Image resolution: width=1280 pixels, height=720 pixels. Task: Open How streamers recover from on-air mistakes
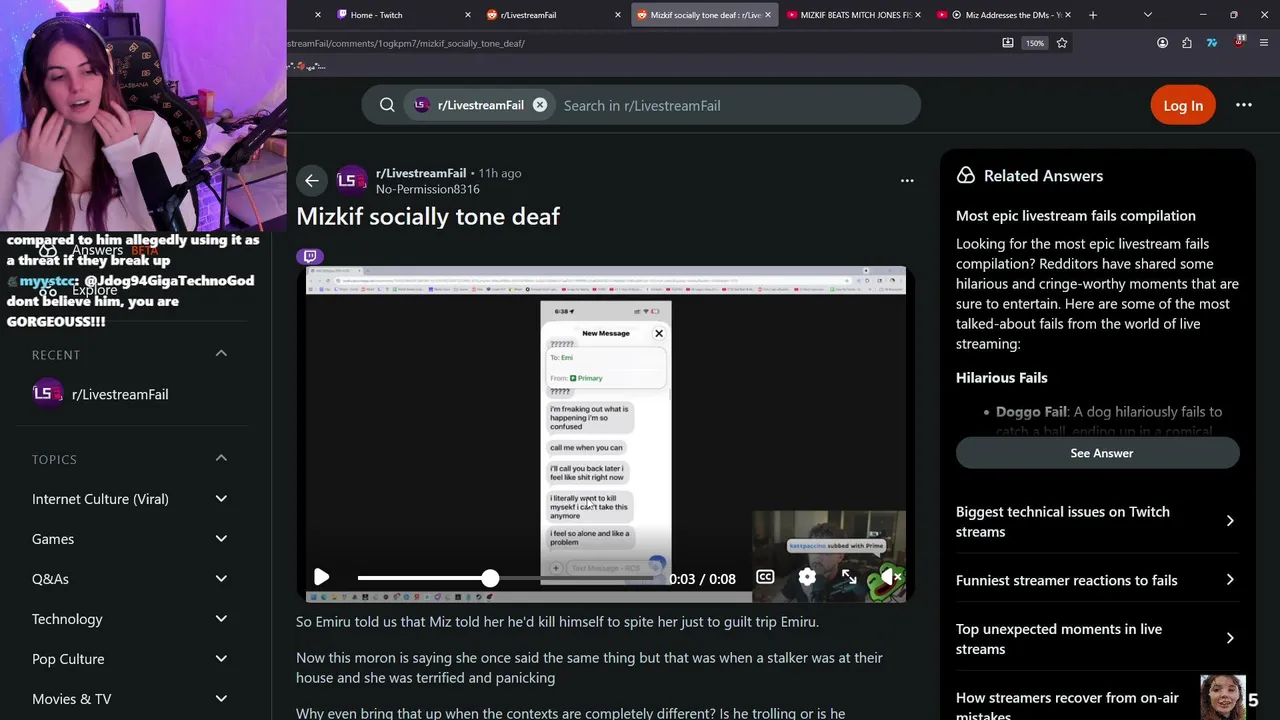point(1067,705)
